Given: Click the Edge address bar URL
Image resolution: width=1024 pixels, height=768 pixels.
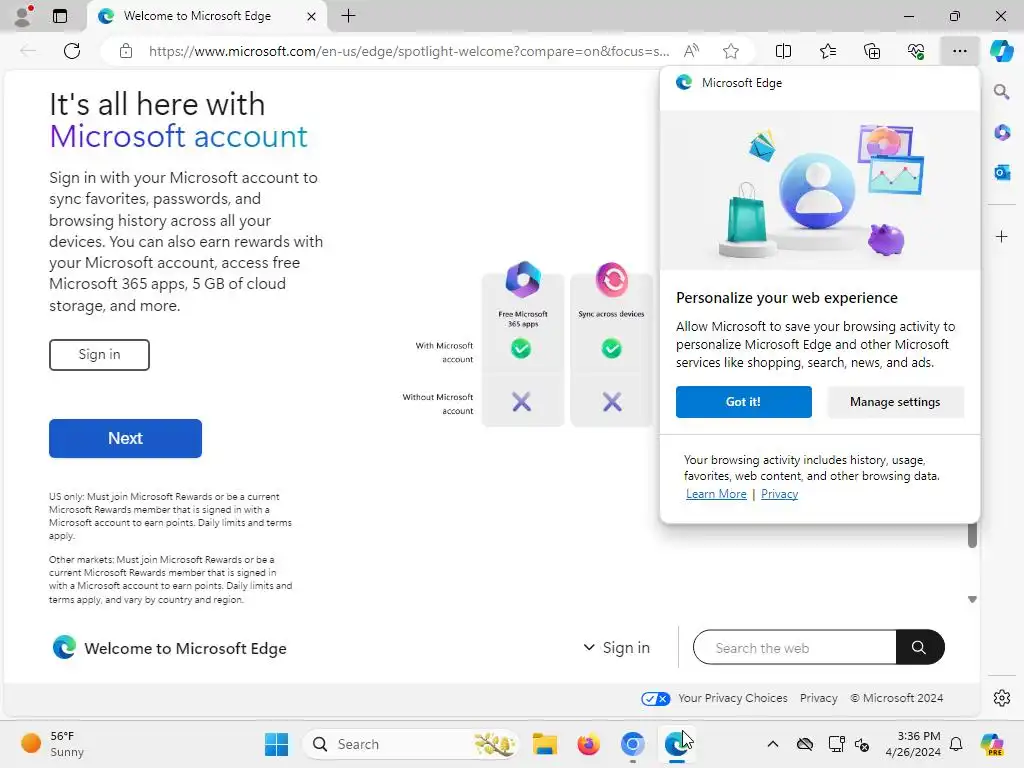Looking at the screenshot, I should pyautogui.click(x=409, y=51).
